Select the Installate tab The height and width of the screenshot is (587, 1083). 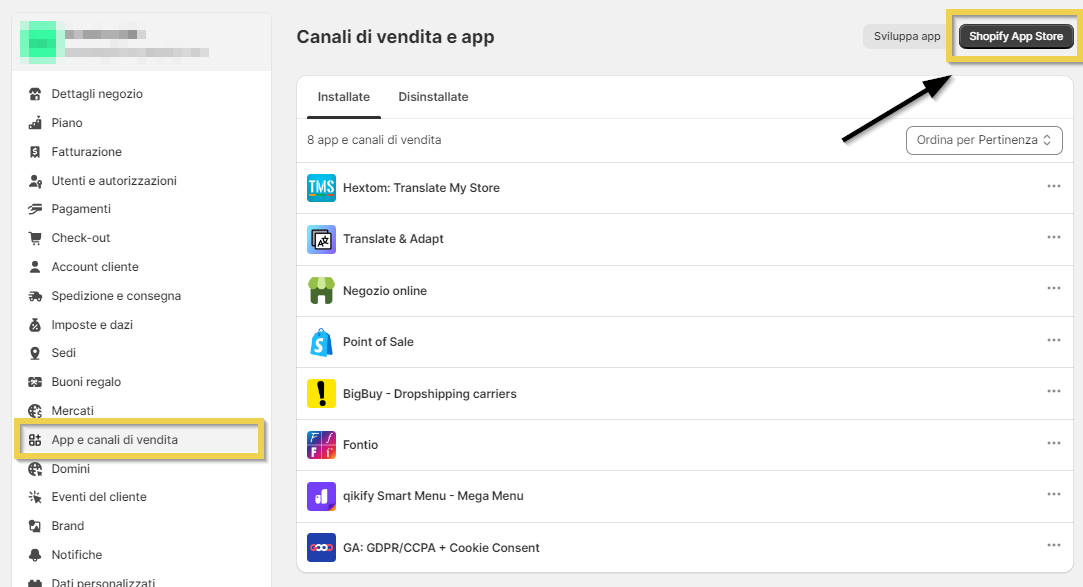click(x=344, y=97)
